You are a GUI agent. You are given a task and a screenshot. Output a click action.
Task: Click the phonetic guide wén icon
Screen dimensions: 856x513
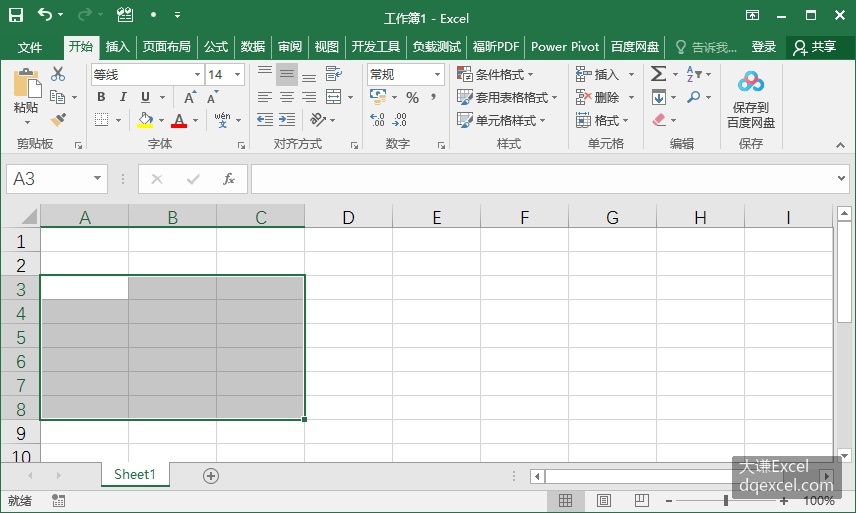click(222, 120)
